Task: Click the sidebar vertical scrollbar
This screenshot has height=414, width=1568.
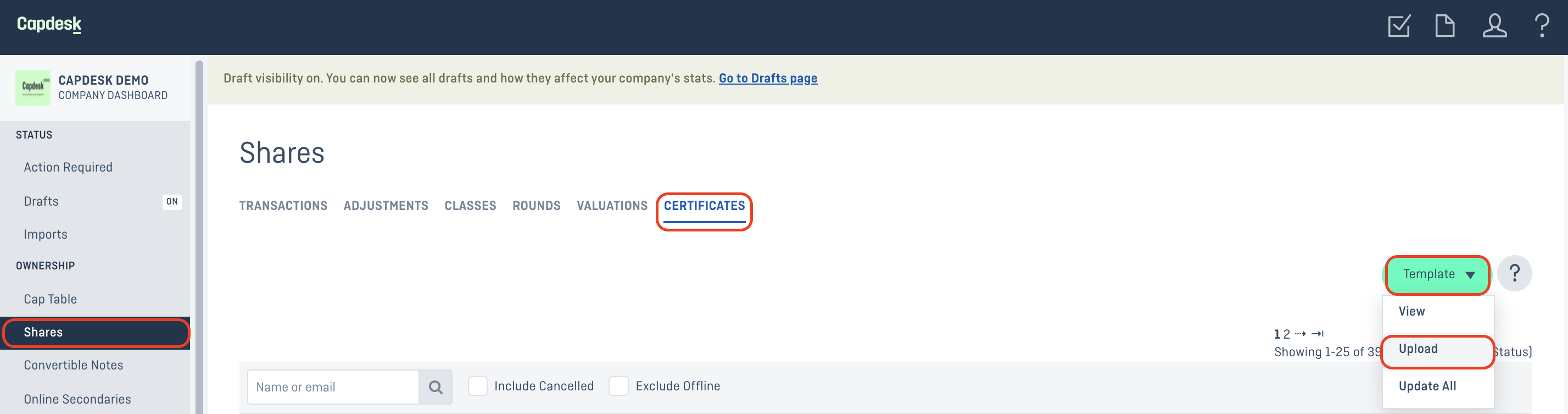Action: pyautogui.click(x=198, y=236)
